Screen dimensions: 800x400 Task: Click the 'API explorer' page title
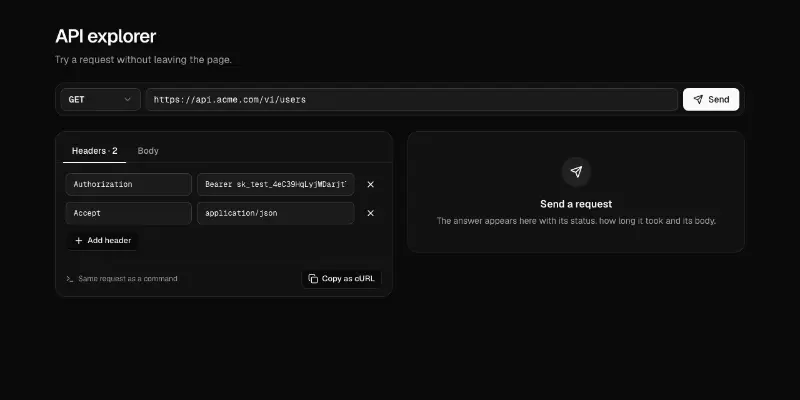106,37
